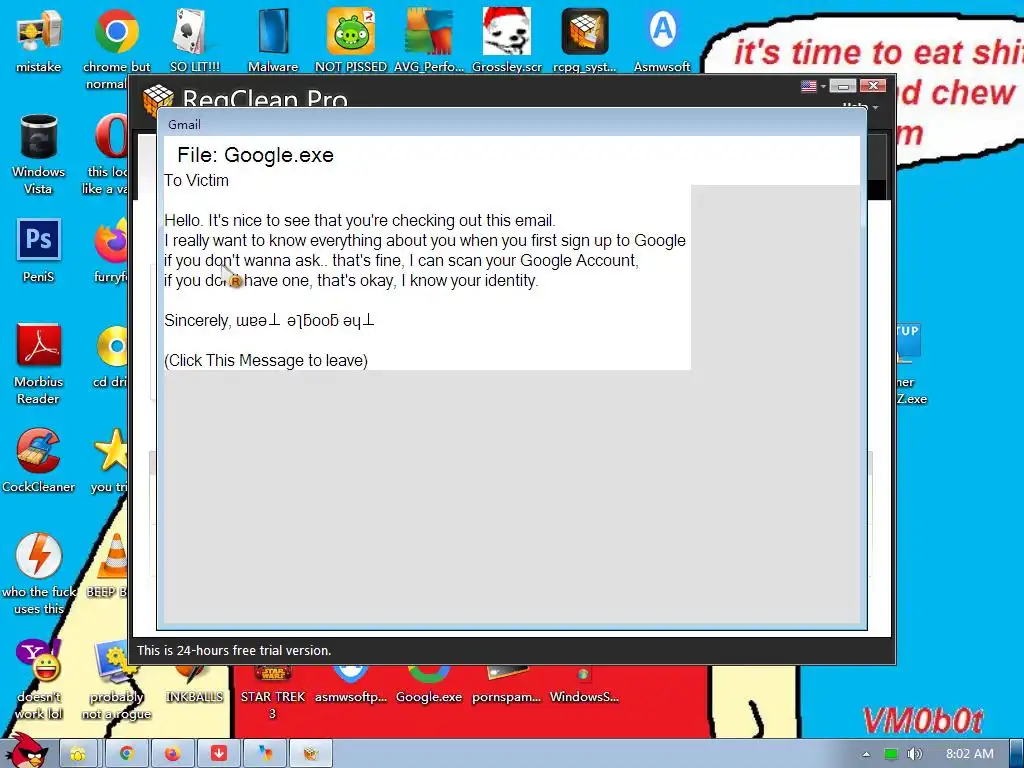1024x768 pixels.
Task: Open the 'chrome but normal' Chrome shortcut
Action: [x=116, y=47]
